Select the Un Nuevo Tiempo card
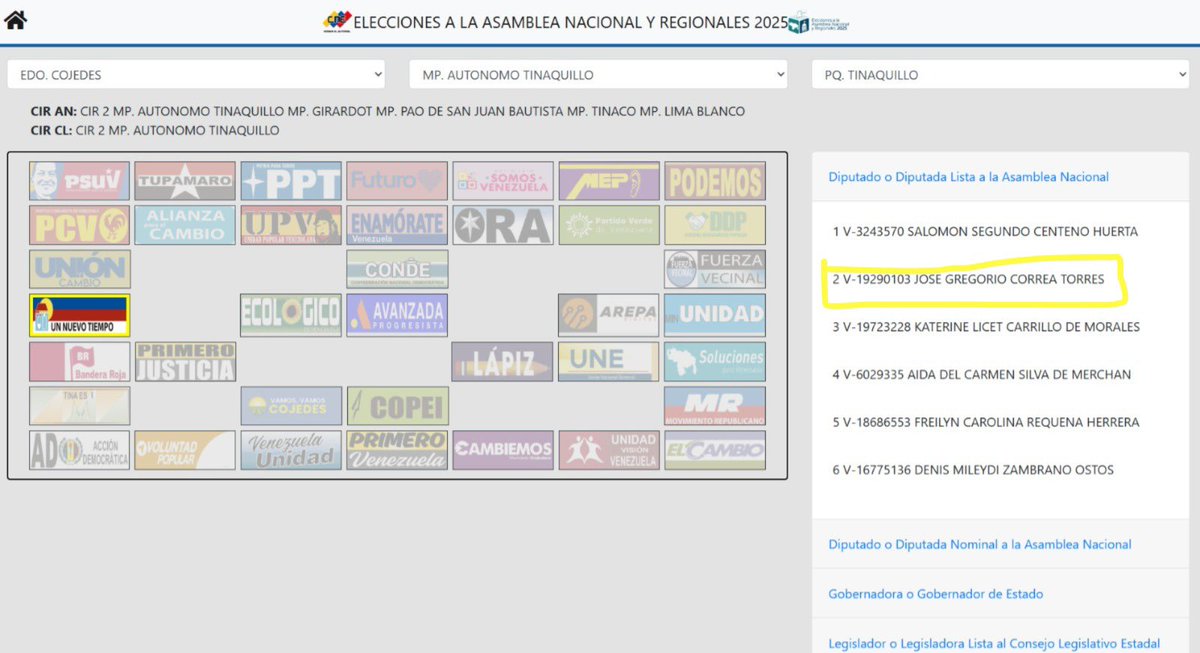1200x653 pixels. [79, 314]
